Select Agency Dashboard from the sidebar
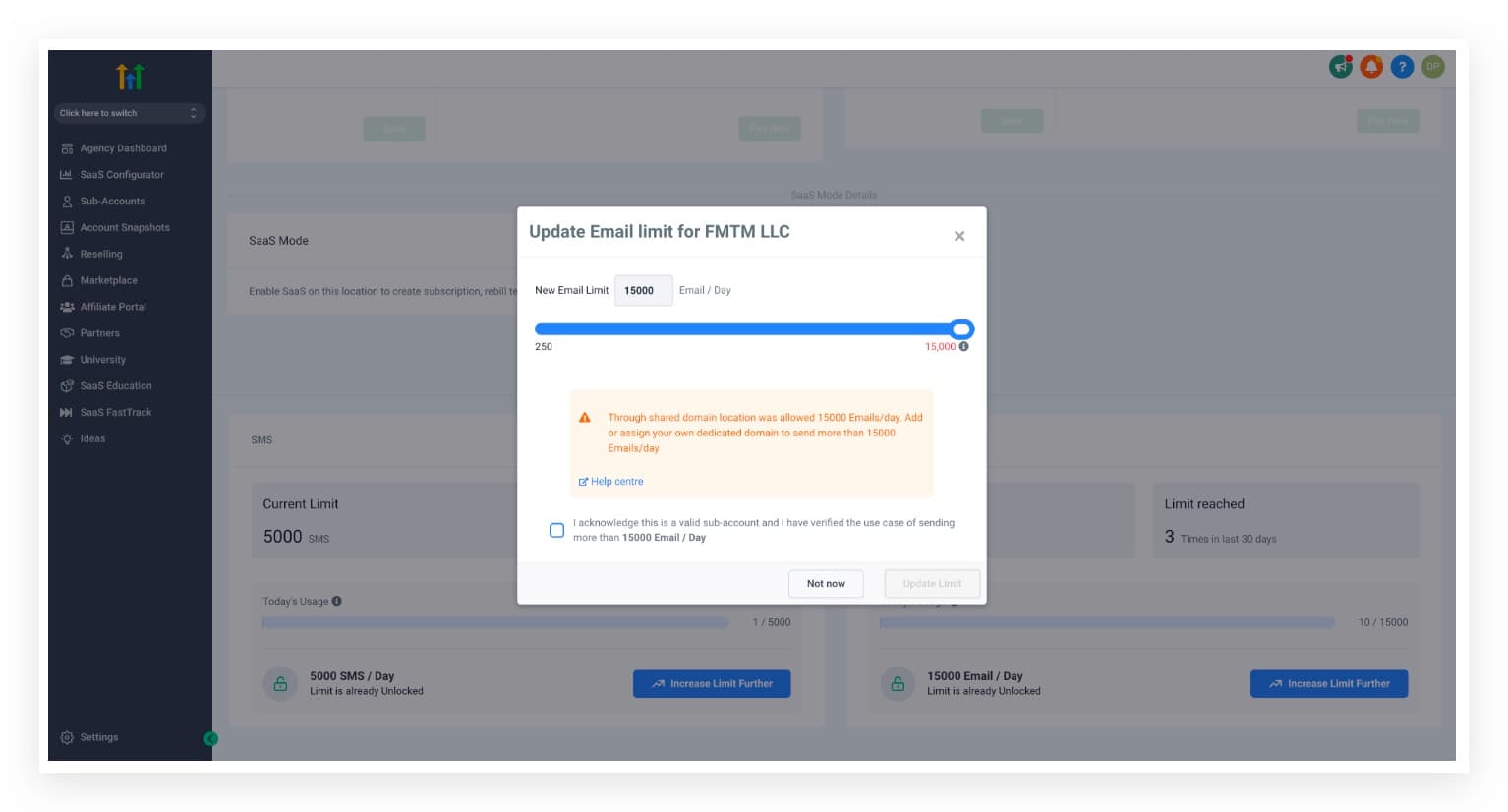The height and width of the screenshot is (812, 1508). click(x=66, y=147)
